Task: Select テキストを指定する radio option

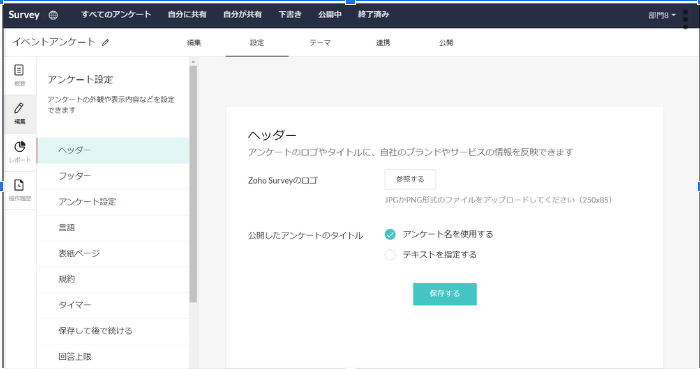Action: click(390, 255)
